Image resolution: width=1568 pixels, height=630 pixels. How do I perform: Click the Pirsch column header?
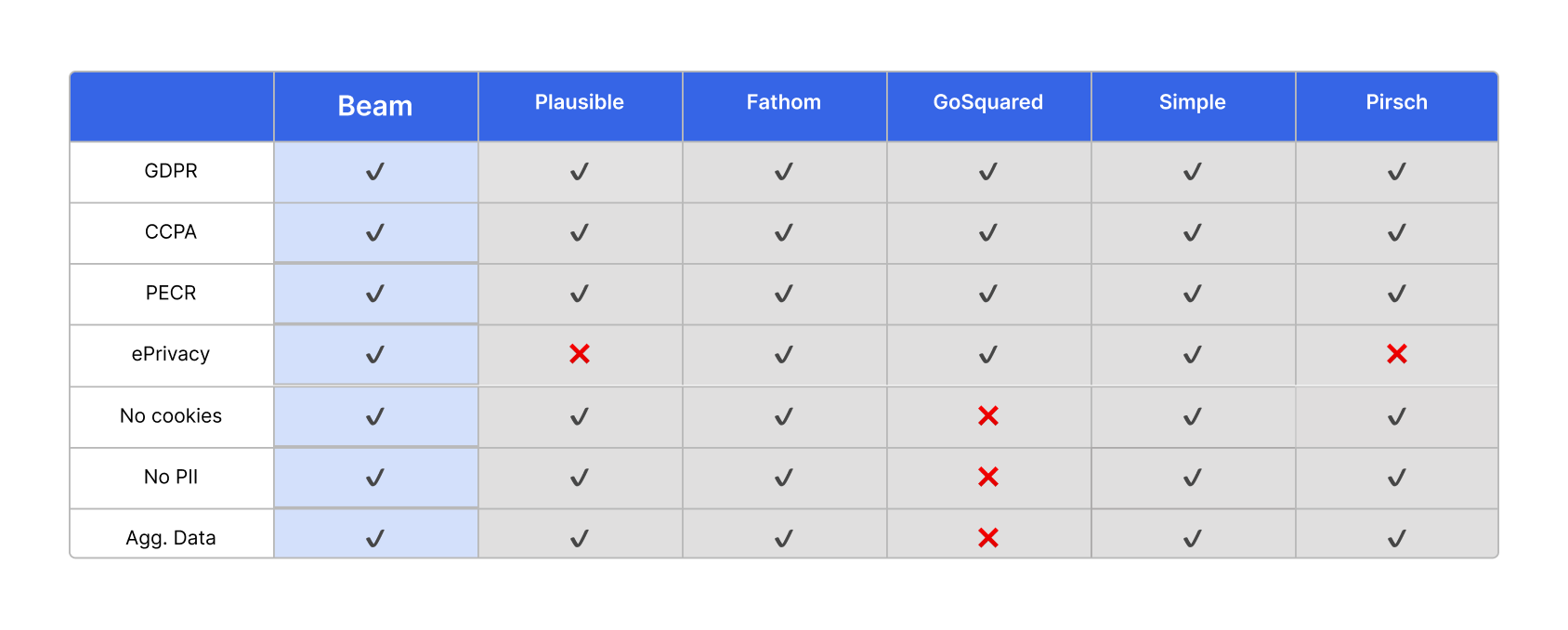click(1396, 102)
